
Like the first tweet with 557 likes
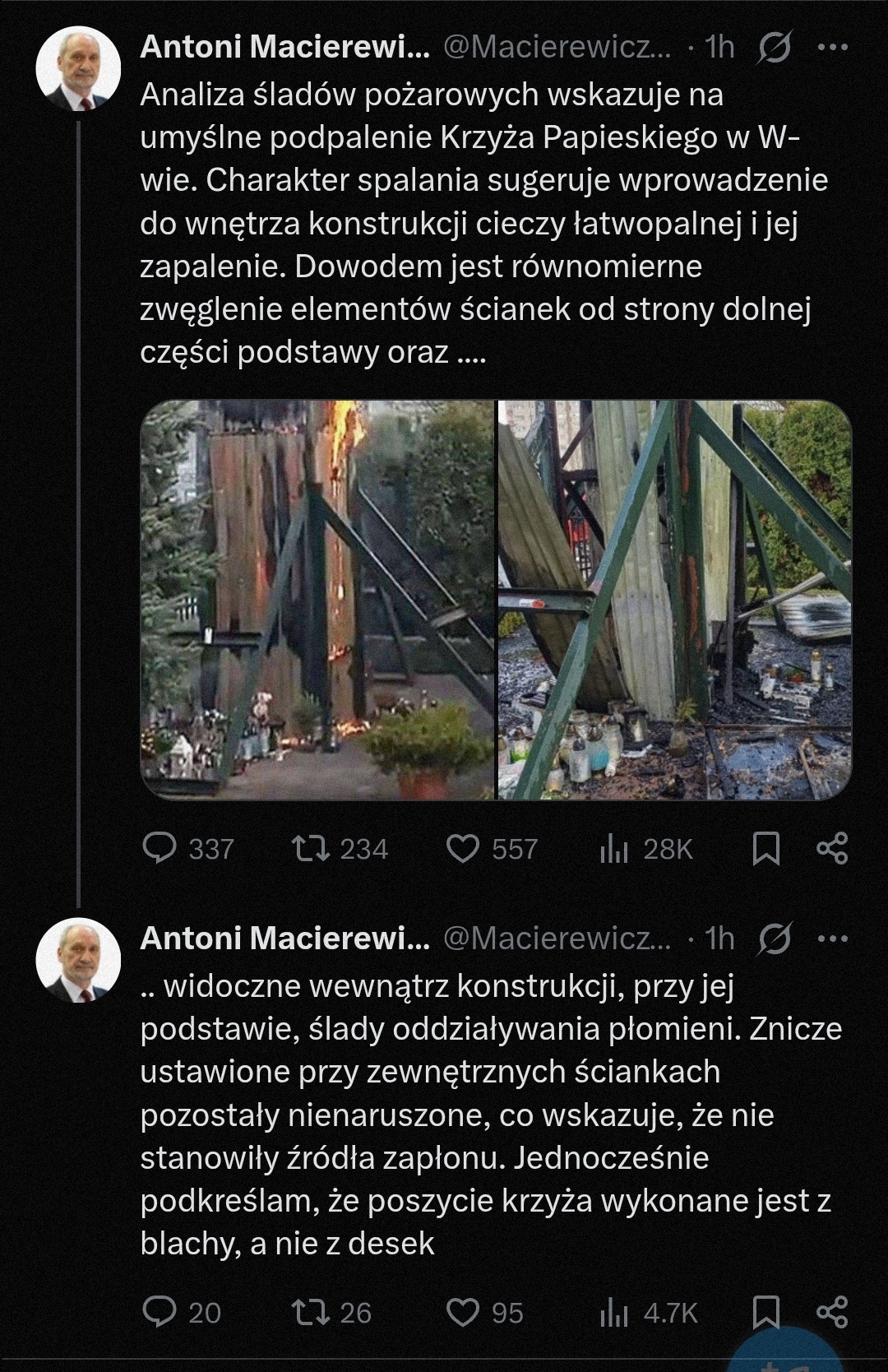[462, 848]
